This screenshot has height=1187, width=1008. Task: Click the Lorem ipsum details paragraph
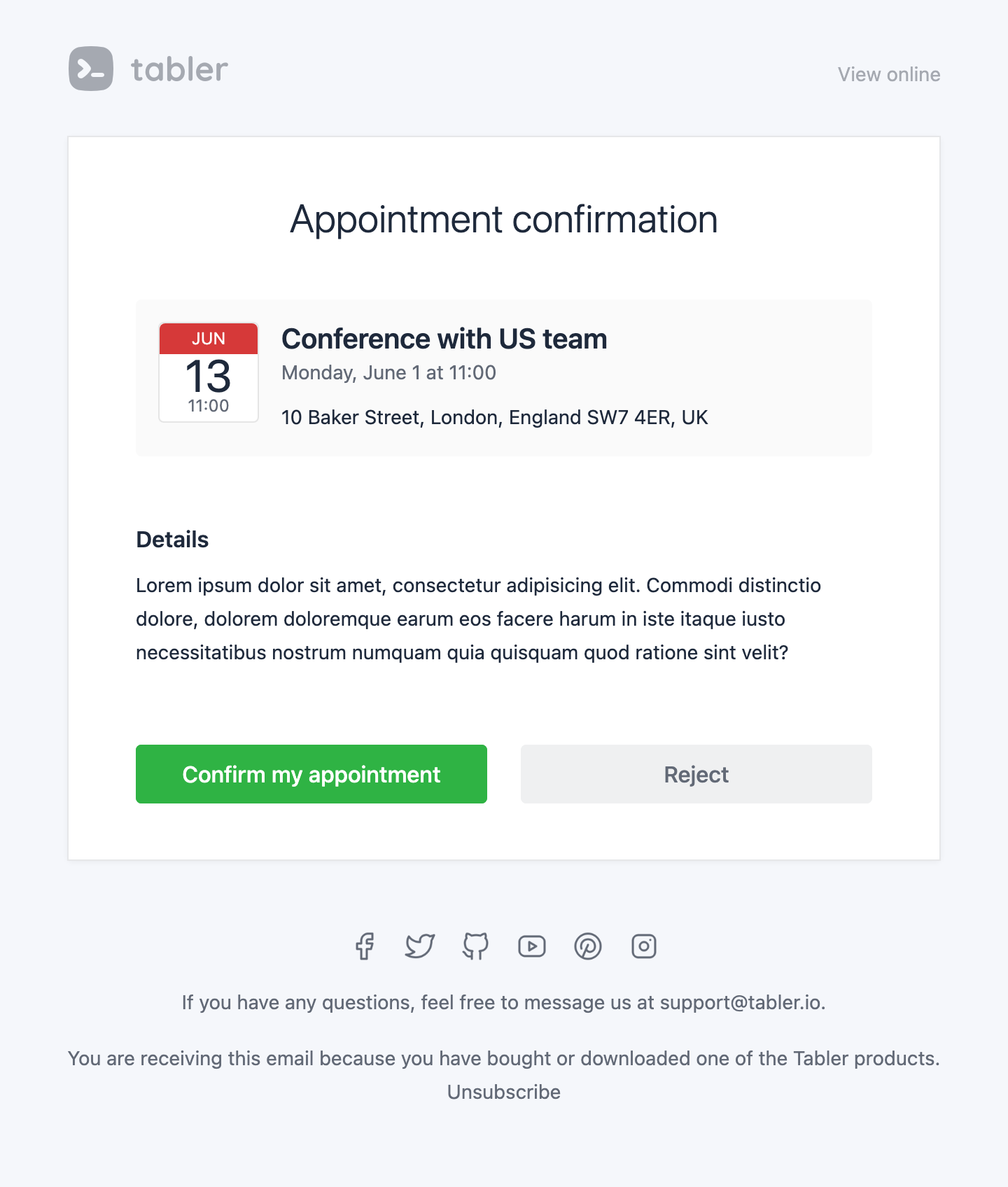pos(478,619)
